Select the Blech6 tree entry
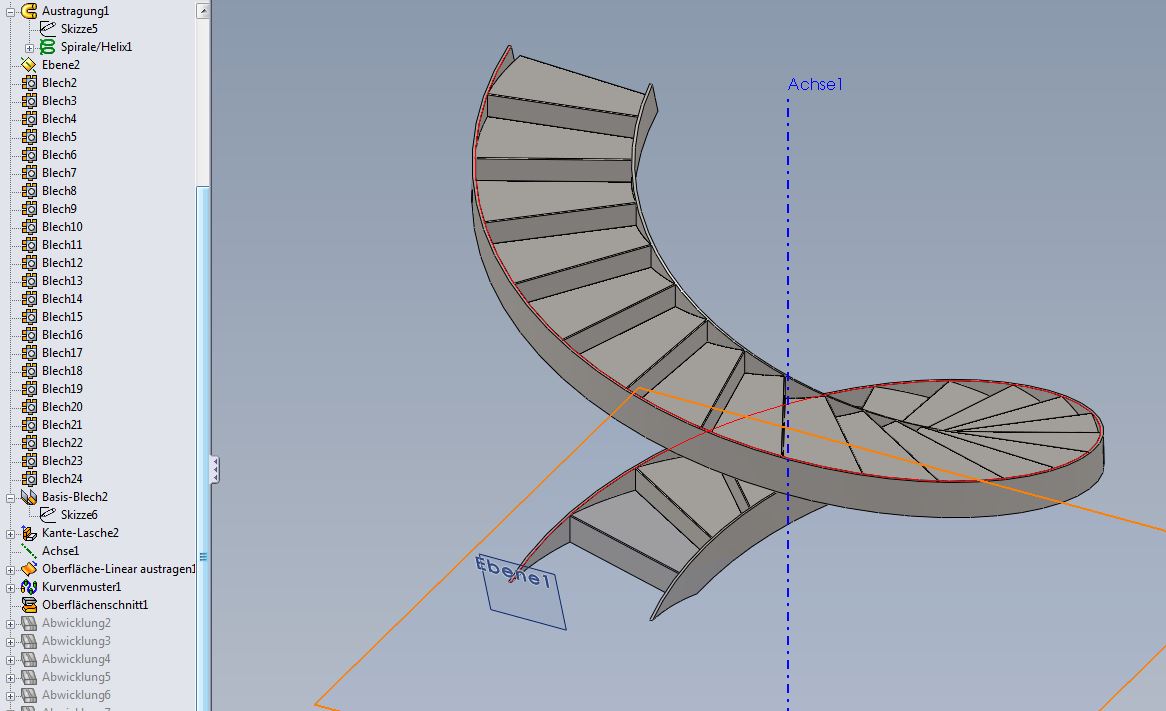 59,155
